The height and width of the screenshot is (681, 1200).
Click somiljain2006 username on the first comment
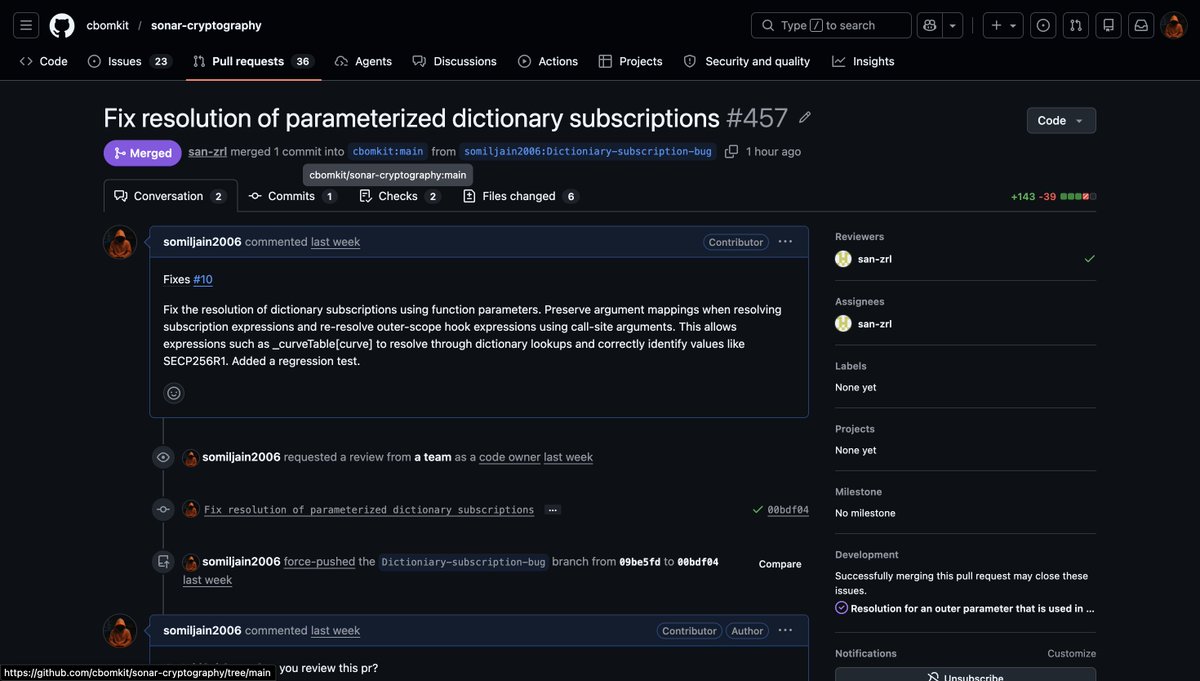pyautogui.click(x=203, y=242)
